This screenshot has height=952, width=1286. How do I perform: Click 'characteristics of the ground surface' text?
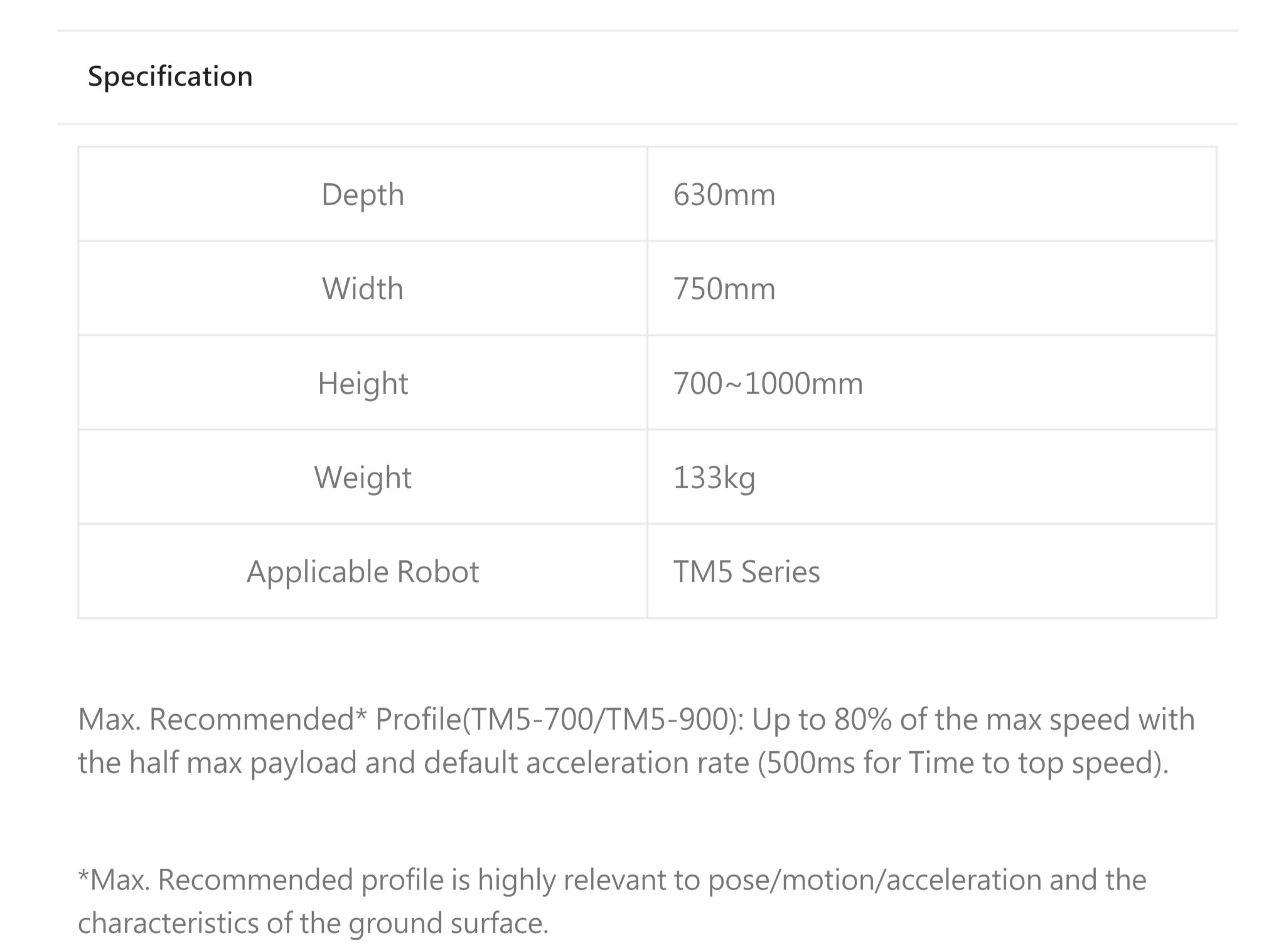(x=313, y=923)
